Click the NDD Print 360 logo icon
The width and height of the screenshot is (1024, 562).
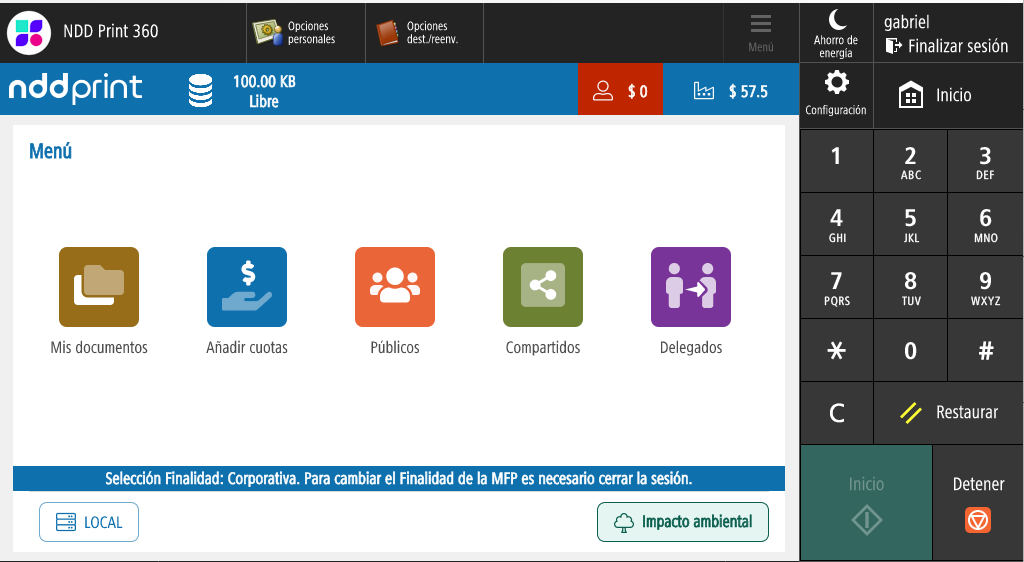coord(29,32)
